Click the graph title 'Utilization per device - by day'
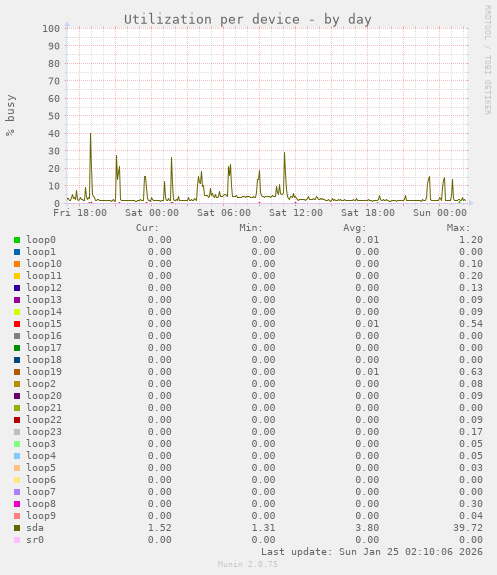Viewport: 497px width, 575px height. [248, 19]
